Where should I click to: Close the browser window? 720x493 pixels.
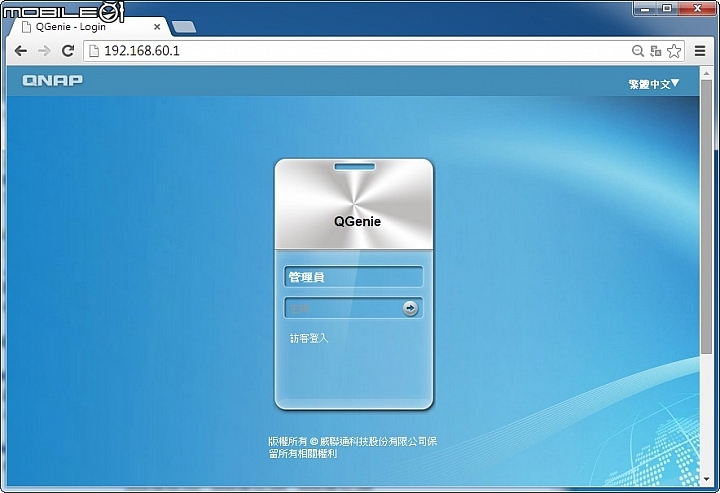[x=697, y=9]
